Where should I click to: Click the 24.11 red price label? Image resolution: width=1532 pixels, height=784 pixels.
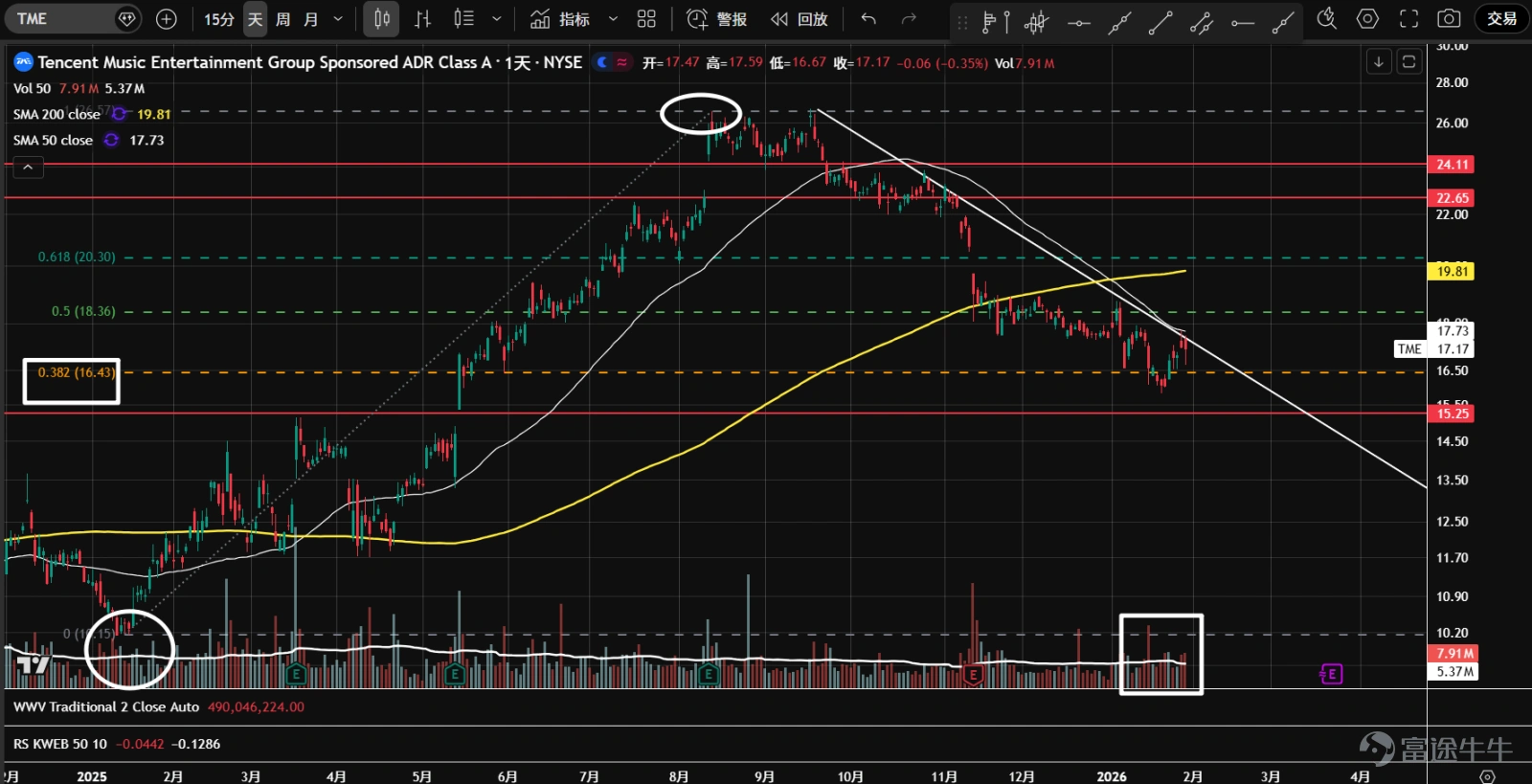(1452, 165)
